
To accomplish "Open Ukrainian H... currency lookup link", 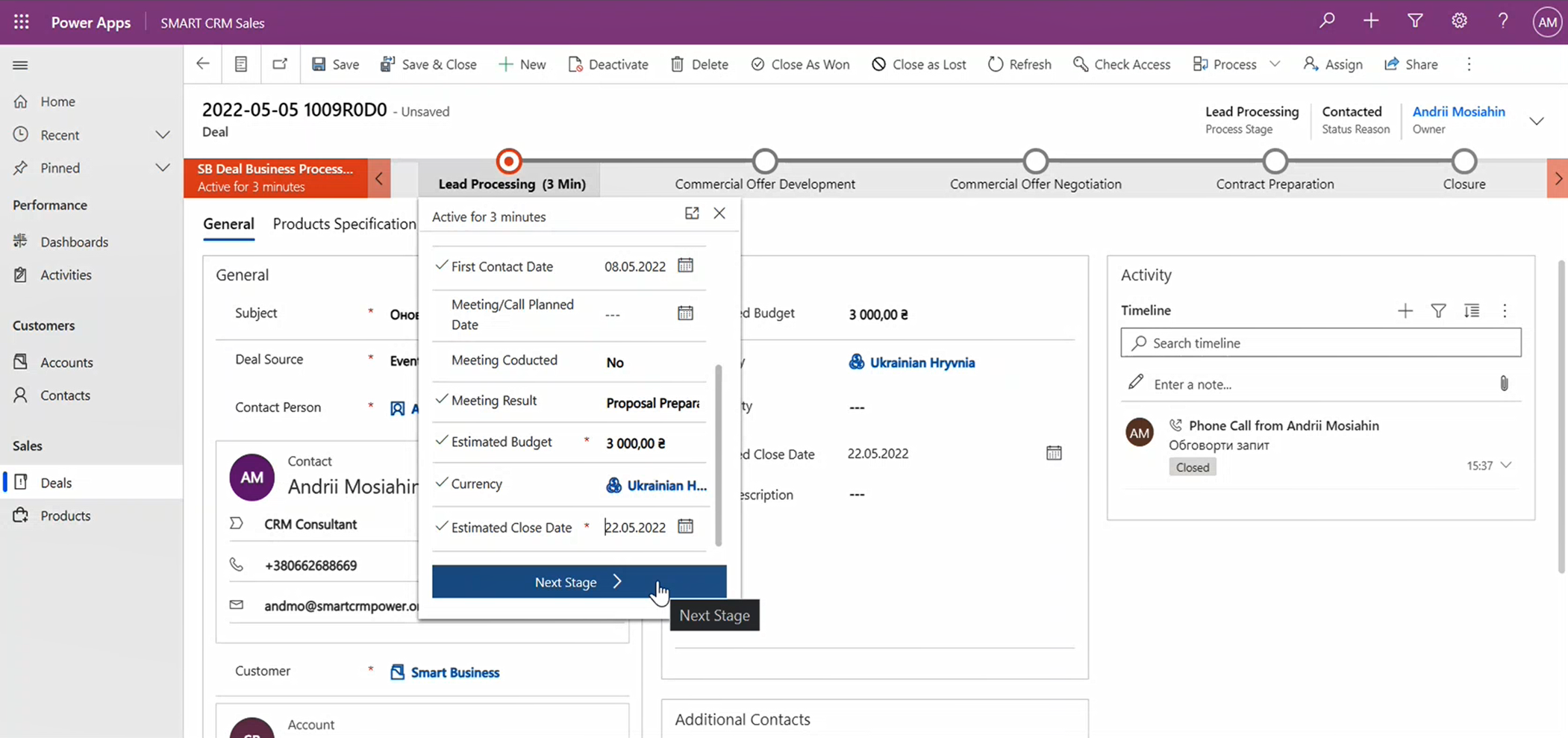I will [x=666, y=485].
